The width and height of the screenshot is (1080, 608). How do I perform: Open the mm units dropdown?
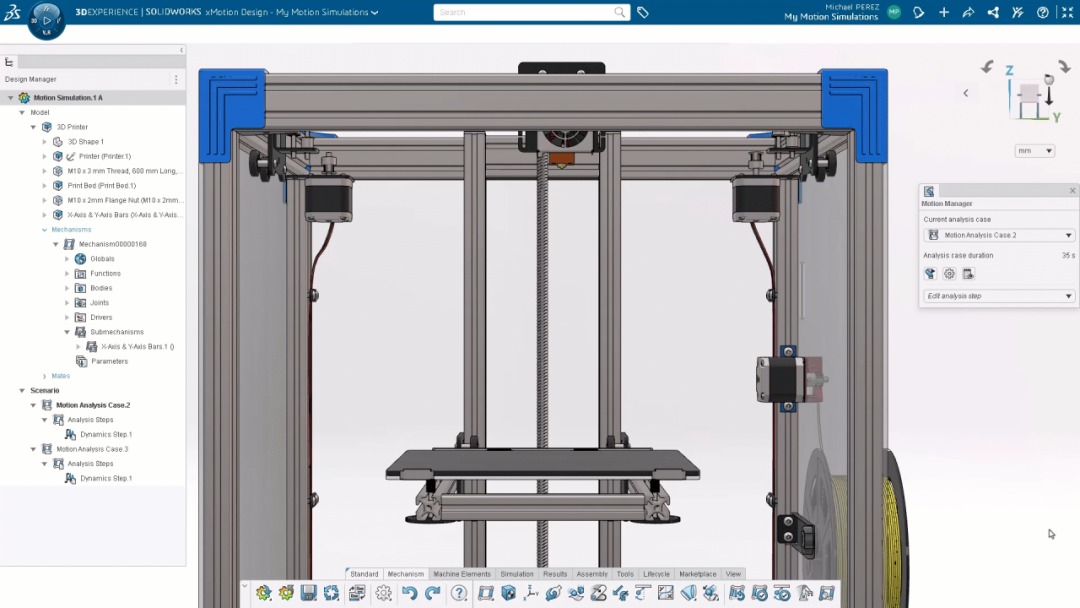pyautogui.click(x=1035, y=151)
